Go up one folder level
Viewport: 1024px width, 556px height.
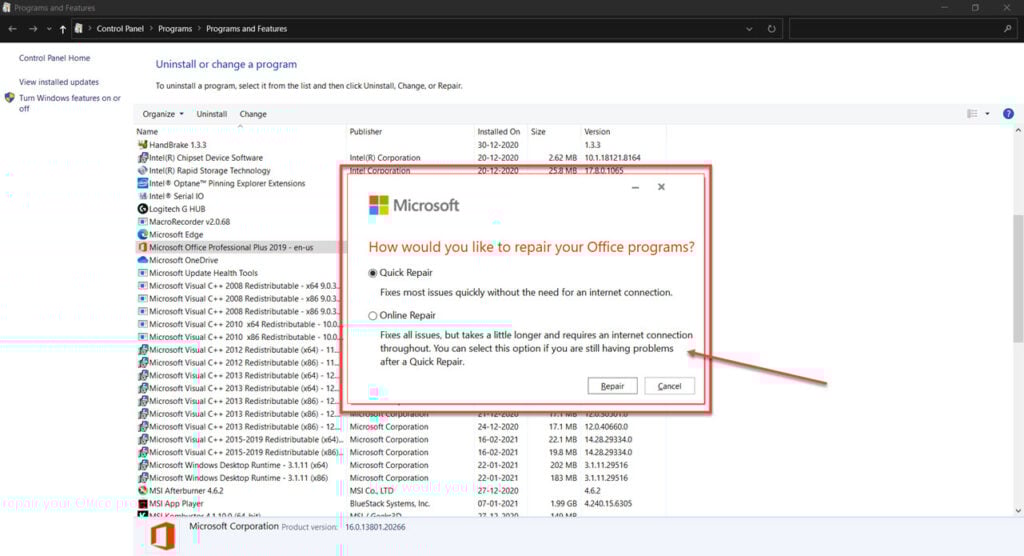tap(63, 29)
